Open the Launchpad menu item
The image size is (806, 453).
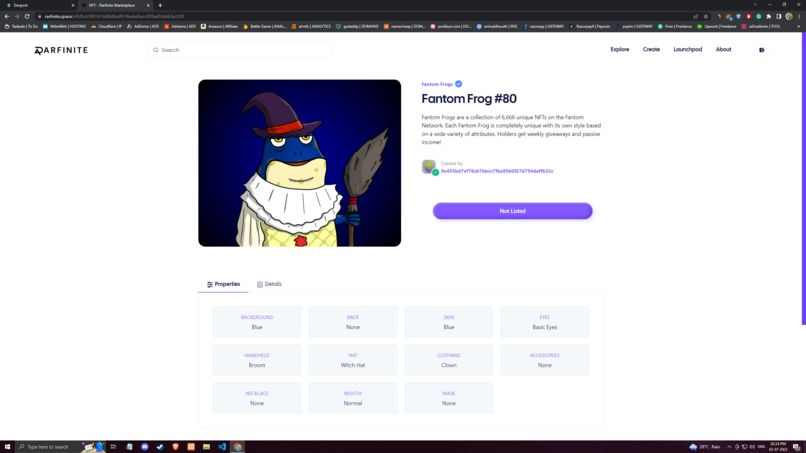[x=688, y=49]
